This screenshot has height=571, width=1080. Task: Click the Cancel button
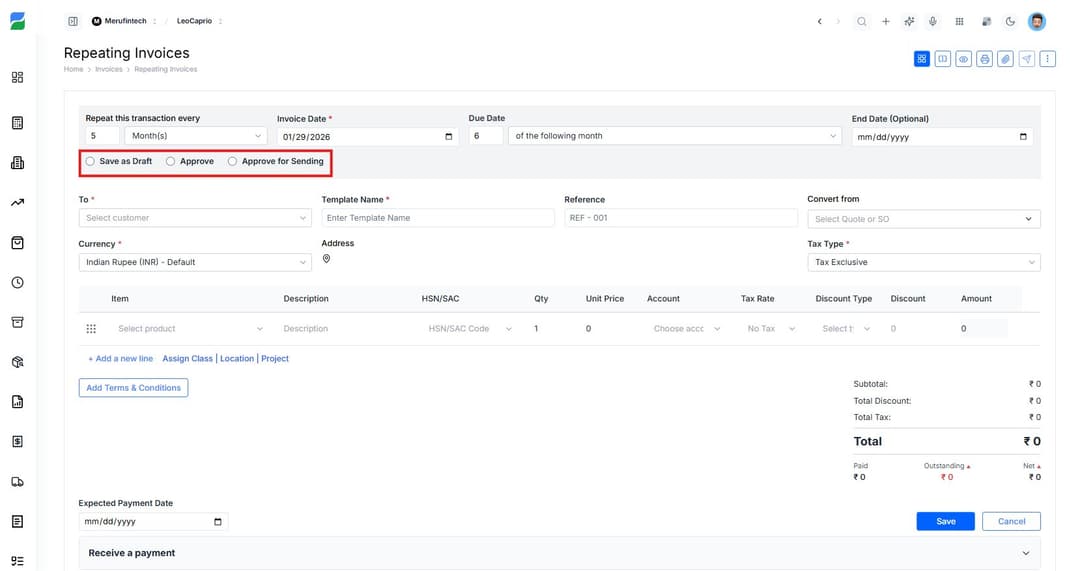(1011, 521)
